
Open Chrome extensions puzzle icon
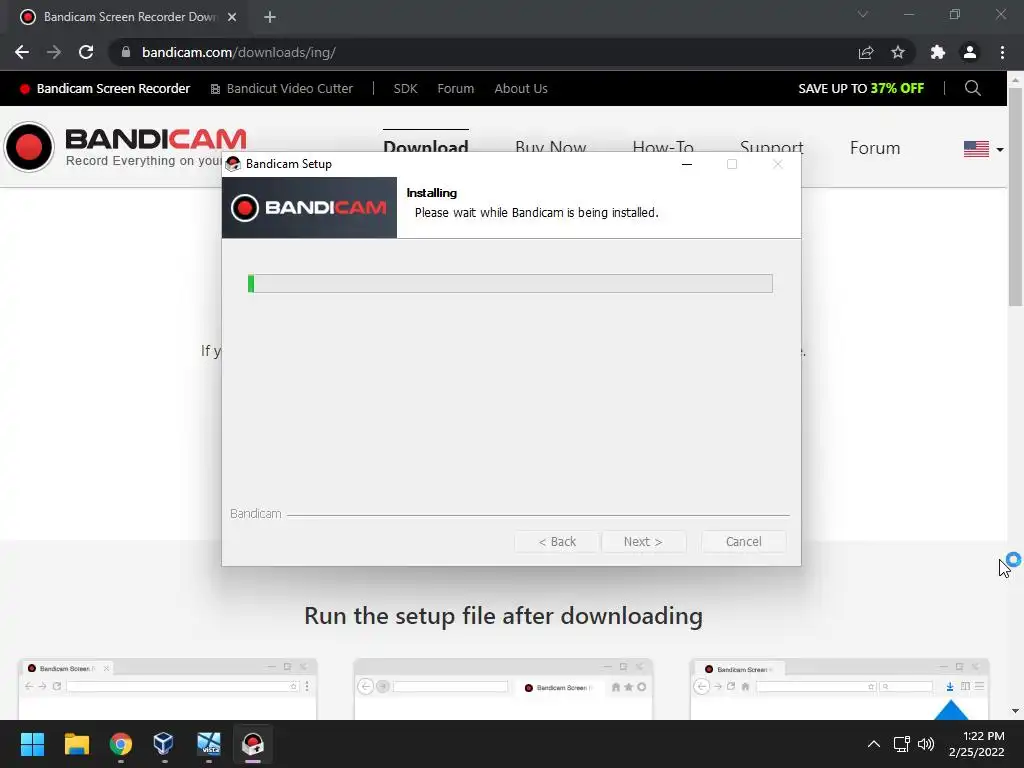click(938, 52)
